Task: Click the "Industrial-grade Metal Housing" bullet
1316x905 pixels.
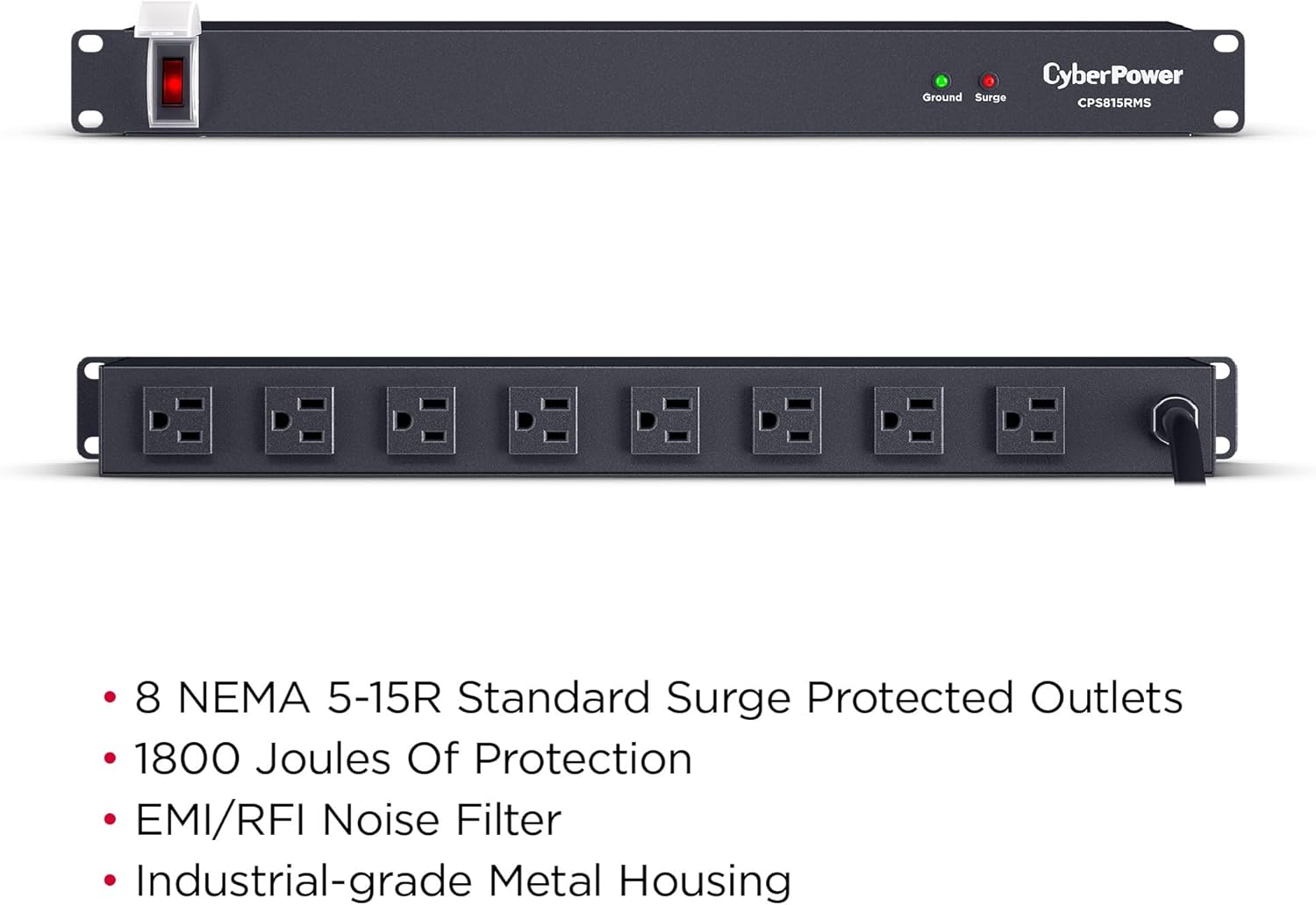Action: pos(462,880)
